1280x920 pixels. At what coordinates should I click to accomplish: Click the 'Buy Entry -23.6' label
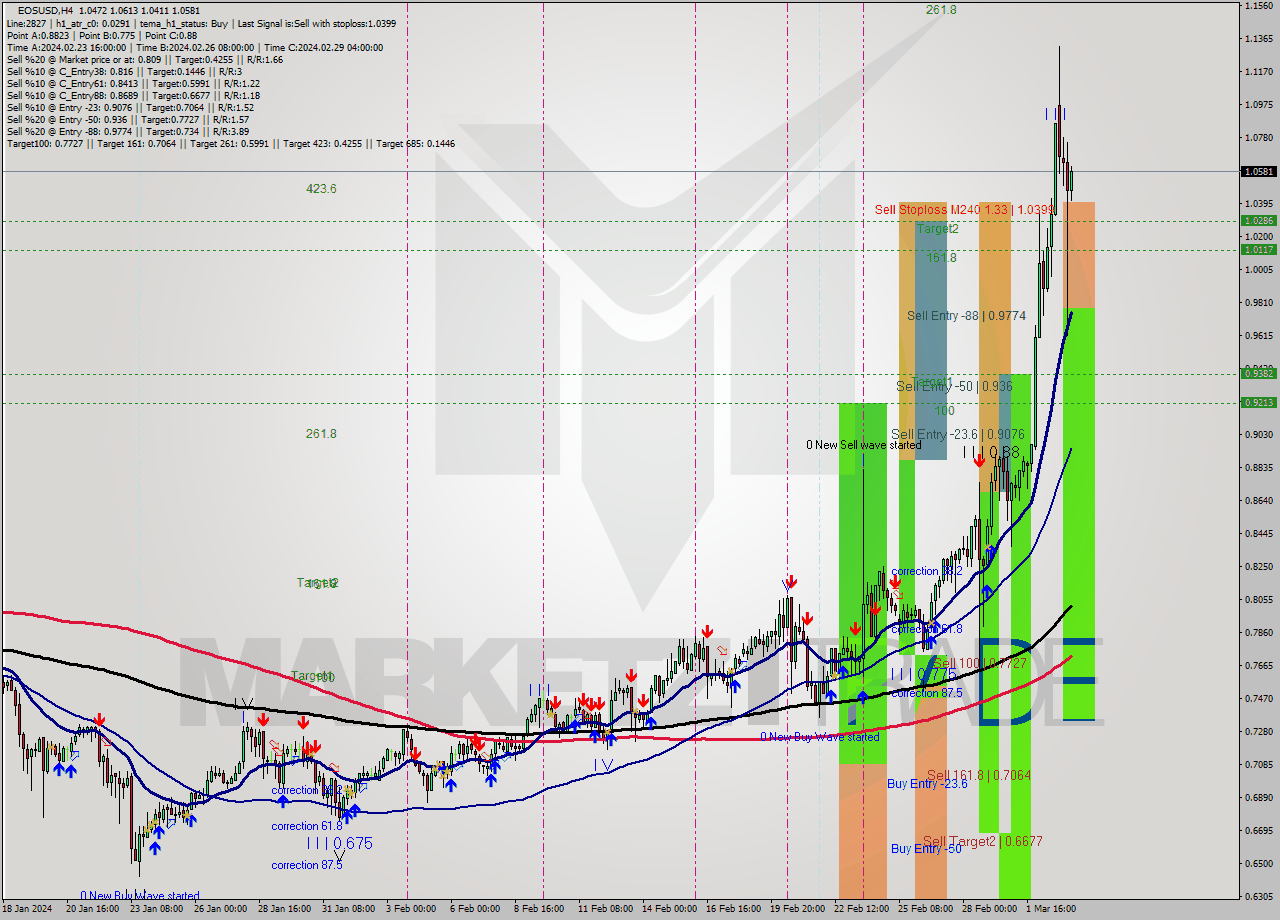click(x=927, y=784)
